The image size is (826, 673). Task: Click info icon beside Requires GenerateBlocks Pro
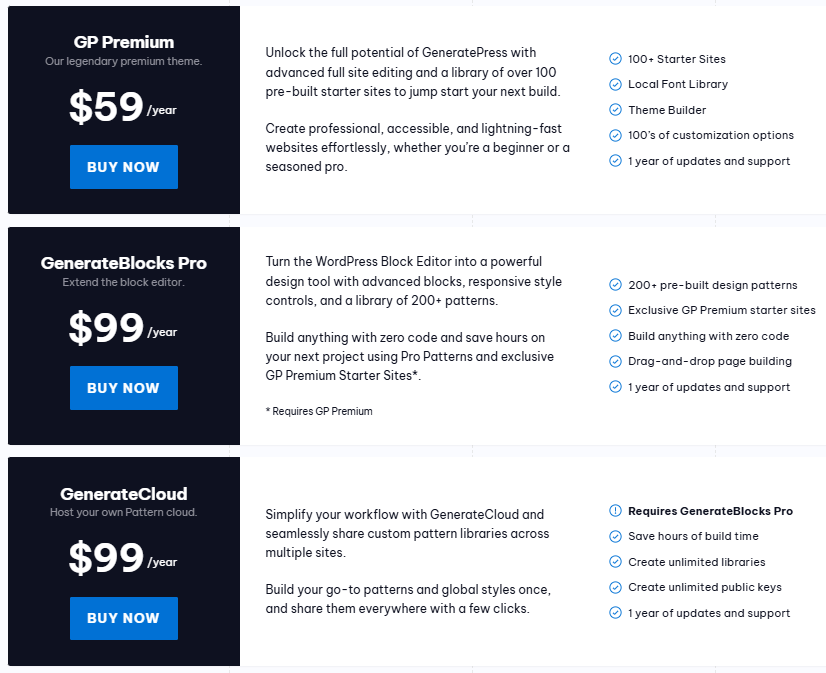coord(615,511)
